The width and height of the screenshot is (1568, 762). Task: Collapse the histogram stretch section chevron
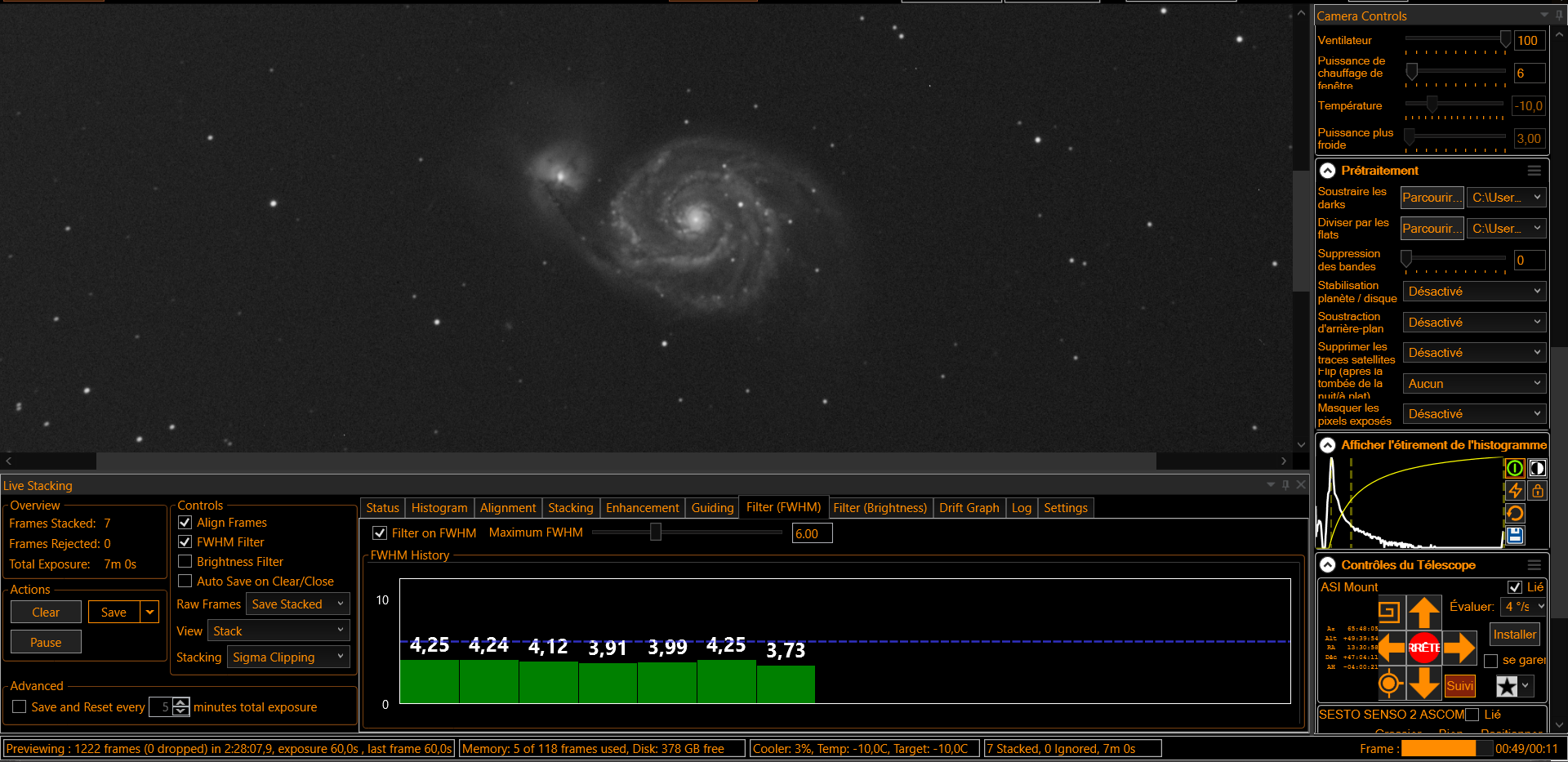coord(1328,445)
